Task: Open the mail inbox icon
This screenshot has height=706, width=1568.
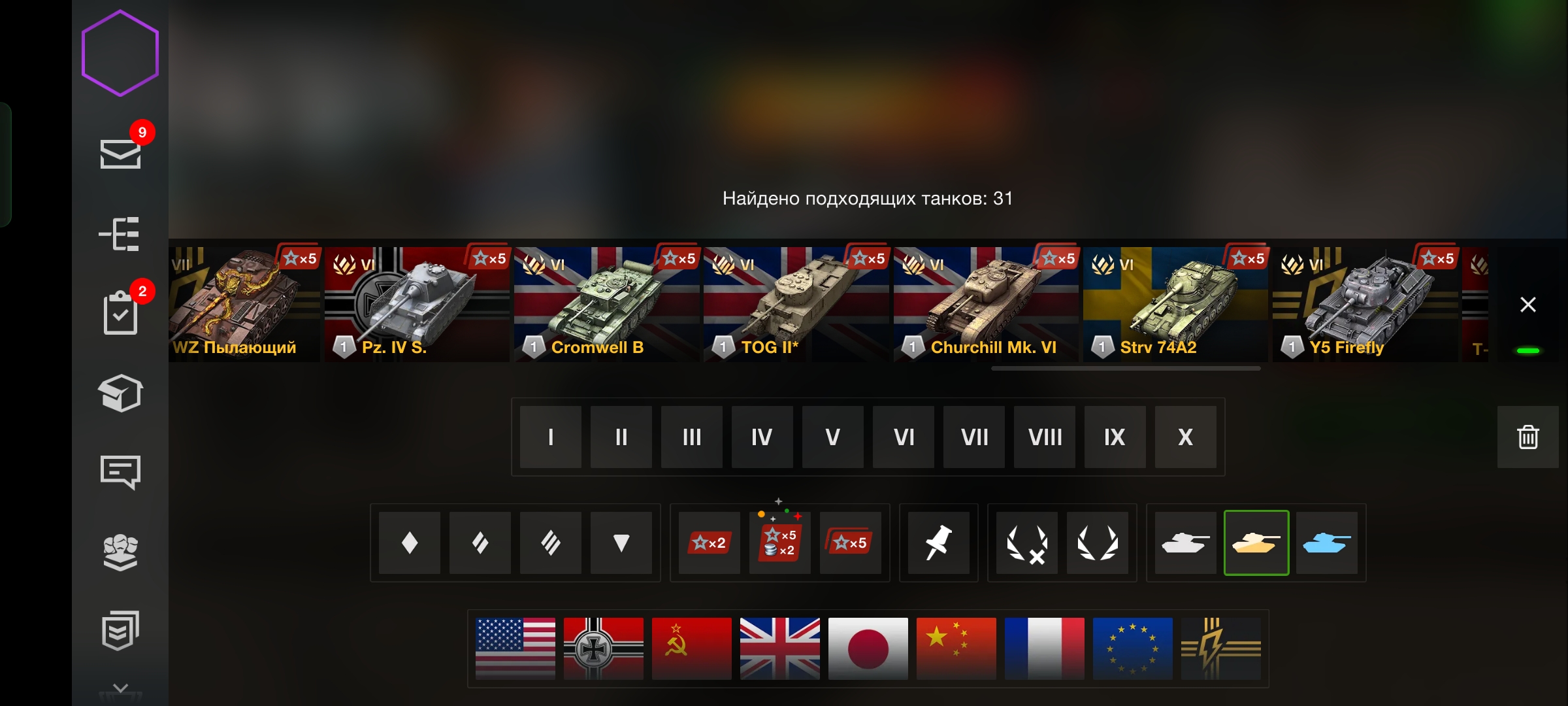Action: click(120, 154)
